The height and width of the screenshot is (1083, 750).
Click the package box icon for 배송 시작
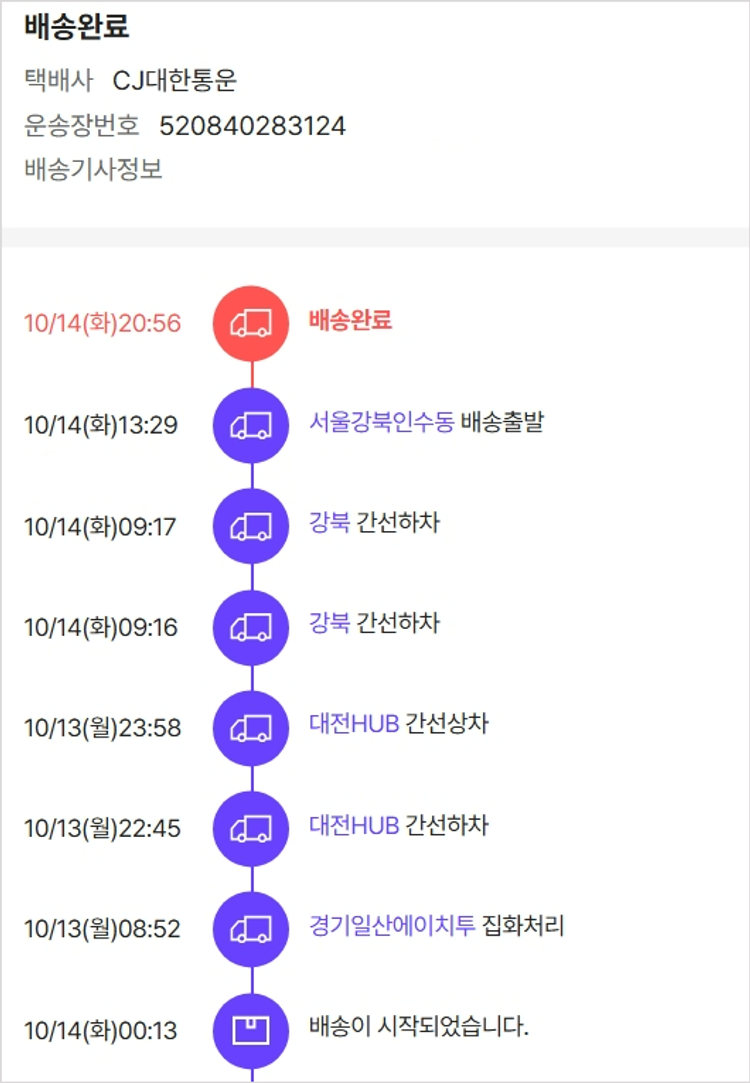[251, 1030]
